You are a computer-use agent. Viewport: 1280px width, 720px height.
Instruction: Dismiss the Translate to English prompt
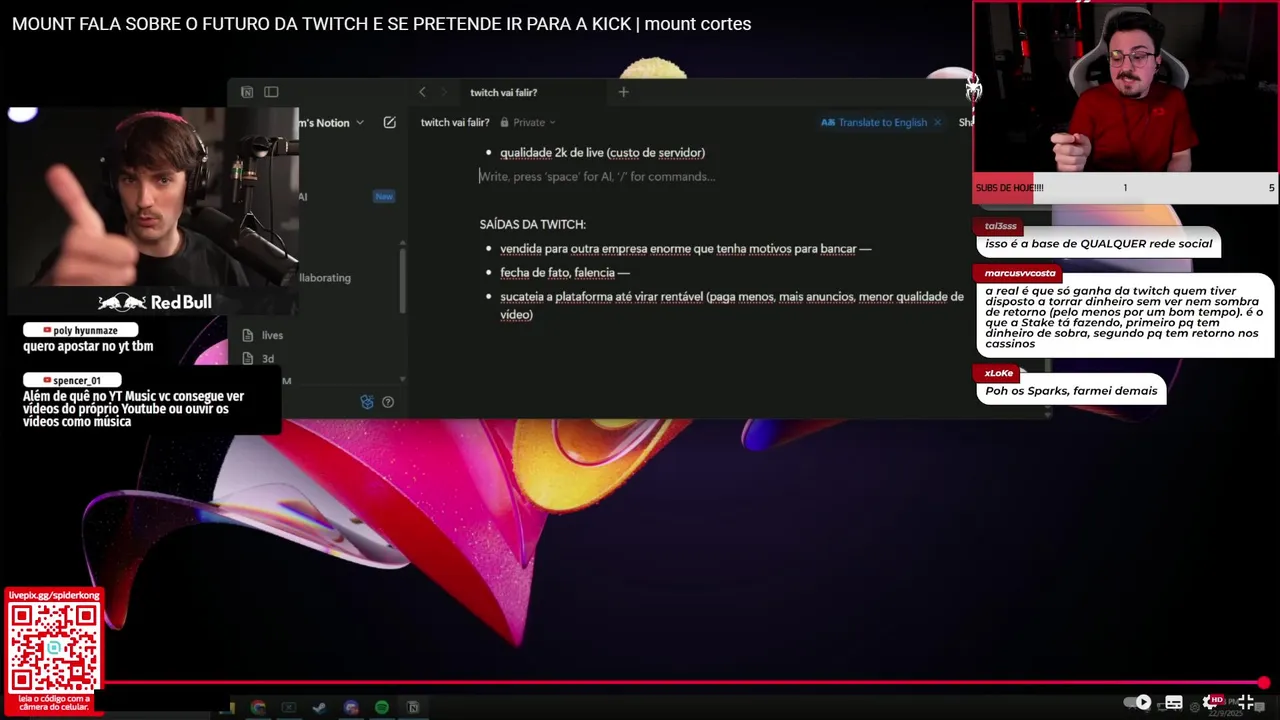937,122
